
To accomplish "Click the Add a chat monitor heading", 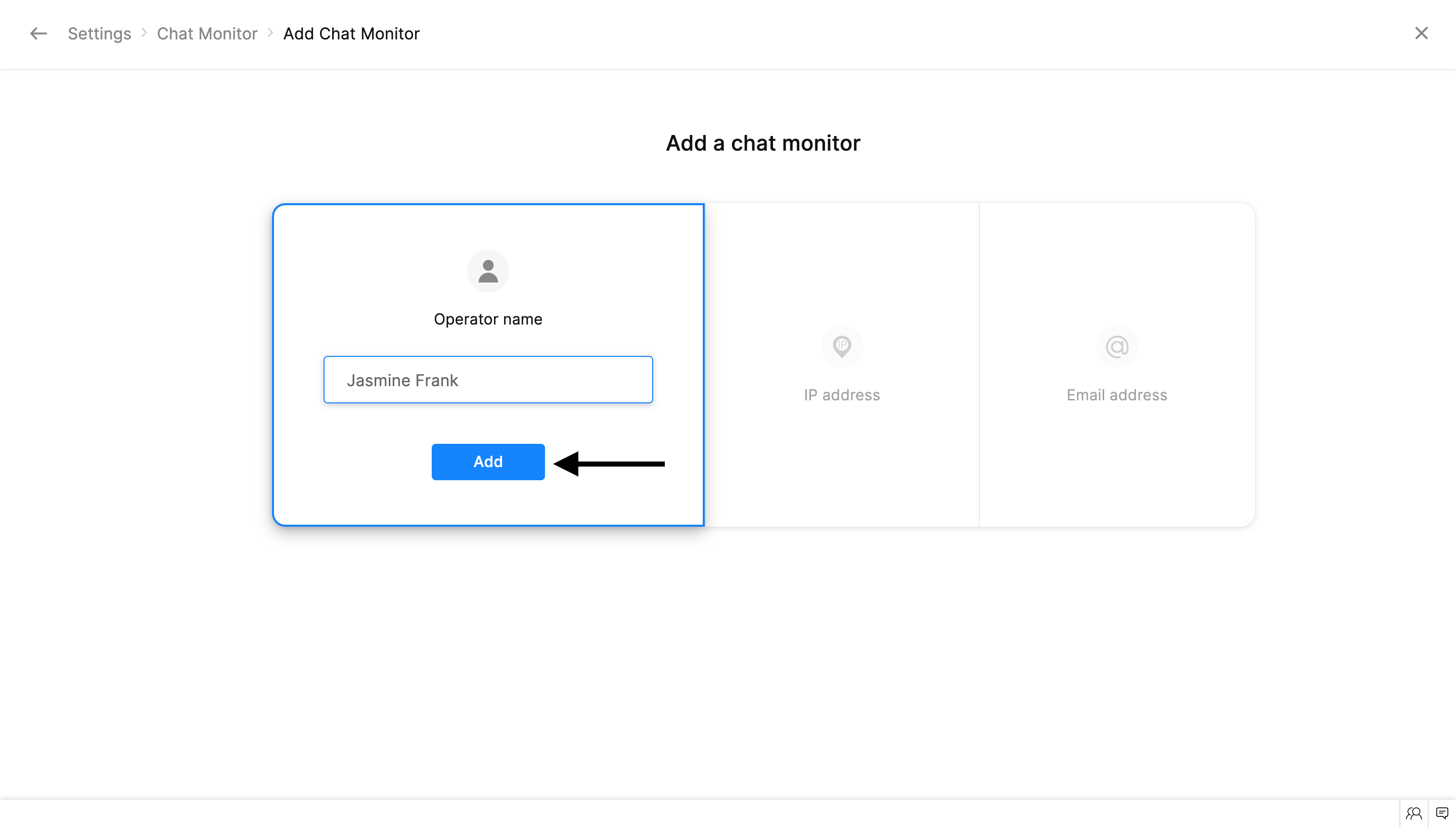I will pyautogui.click(x=763, y=144).
